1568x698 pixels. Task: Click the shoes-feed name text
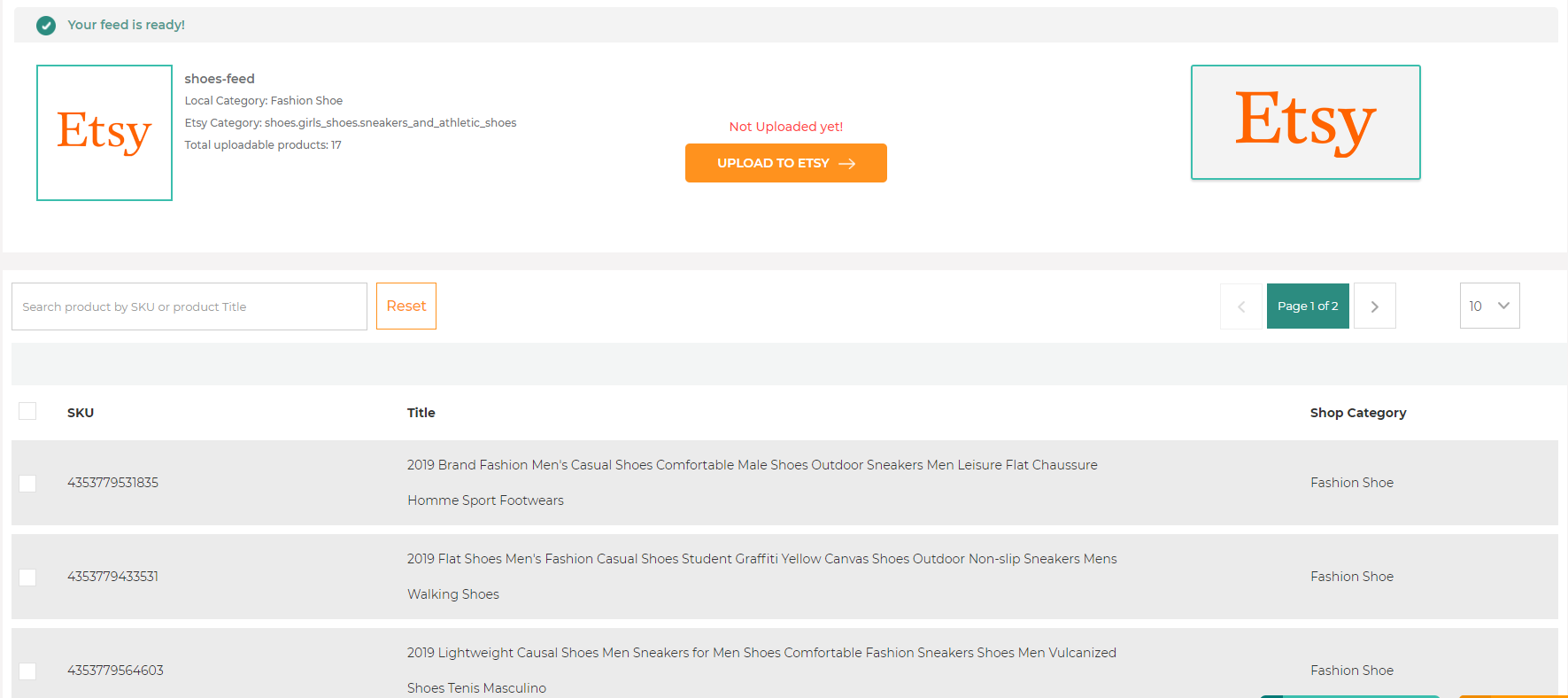click(x=220, y=79)
